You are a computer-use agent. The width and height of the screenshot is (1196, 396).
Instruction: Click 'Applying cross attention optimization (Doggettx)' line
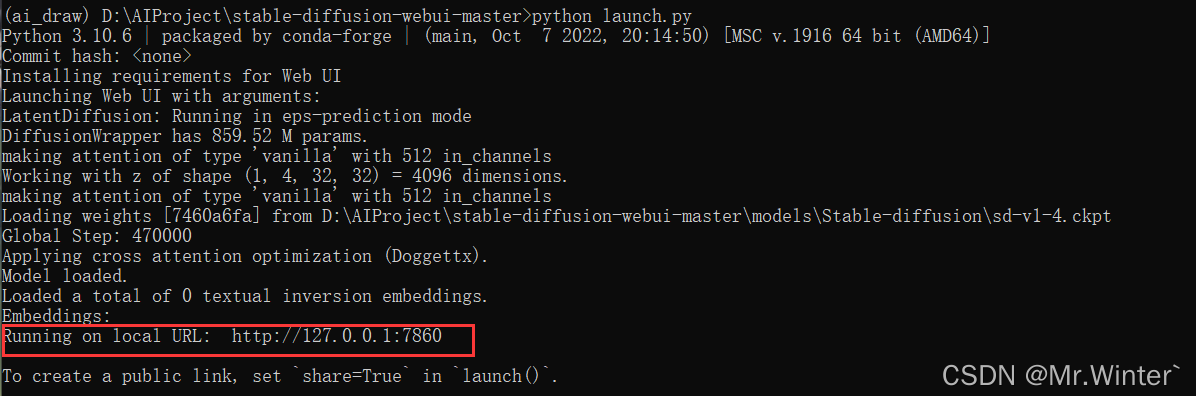(245, 256)
